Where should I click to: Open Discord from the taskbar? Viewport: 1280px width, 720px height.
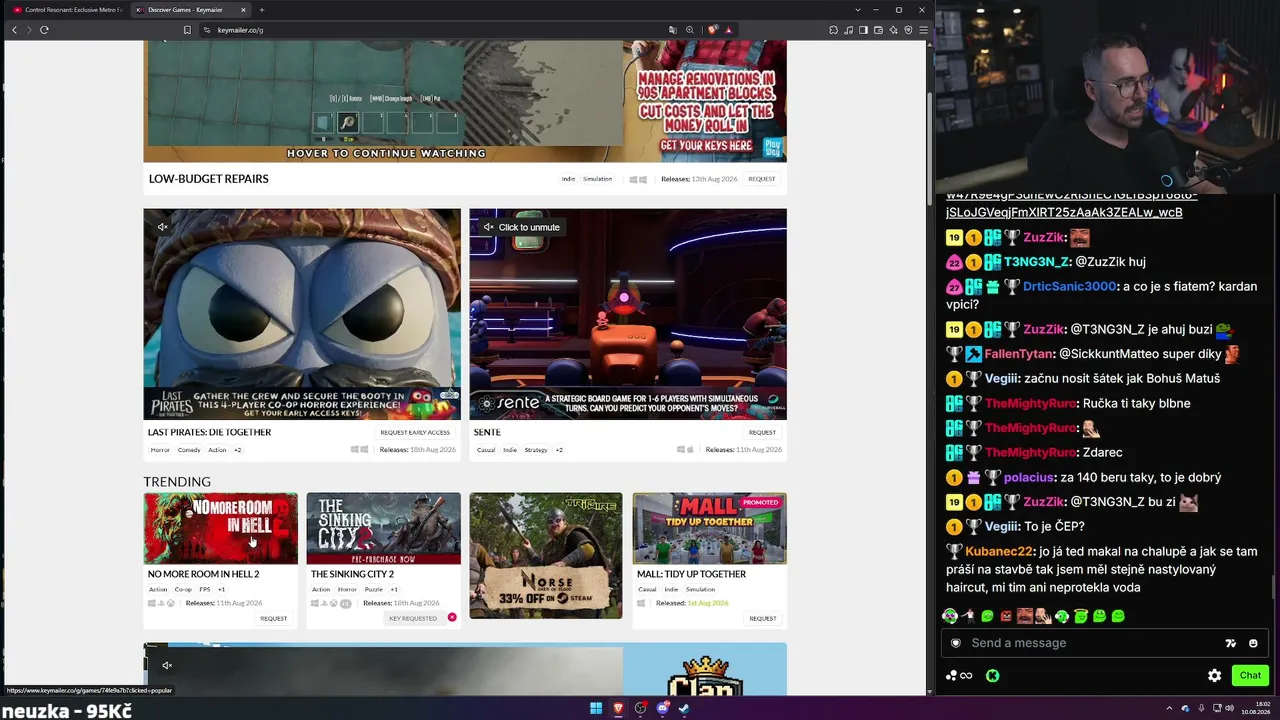(x=662, y=708)
